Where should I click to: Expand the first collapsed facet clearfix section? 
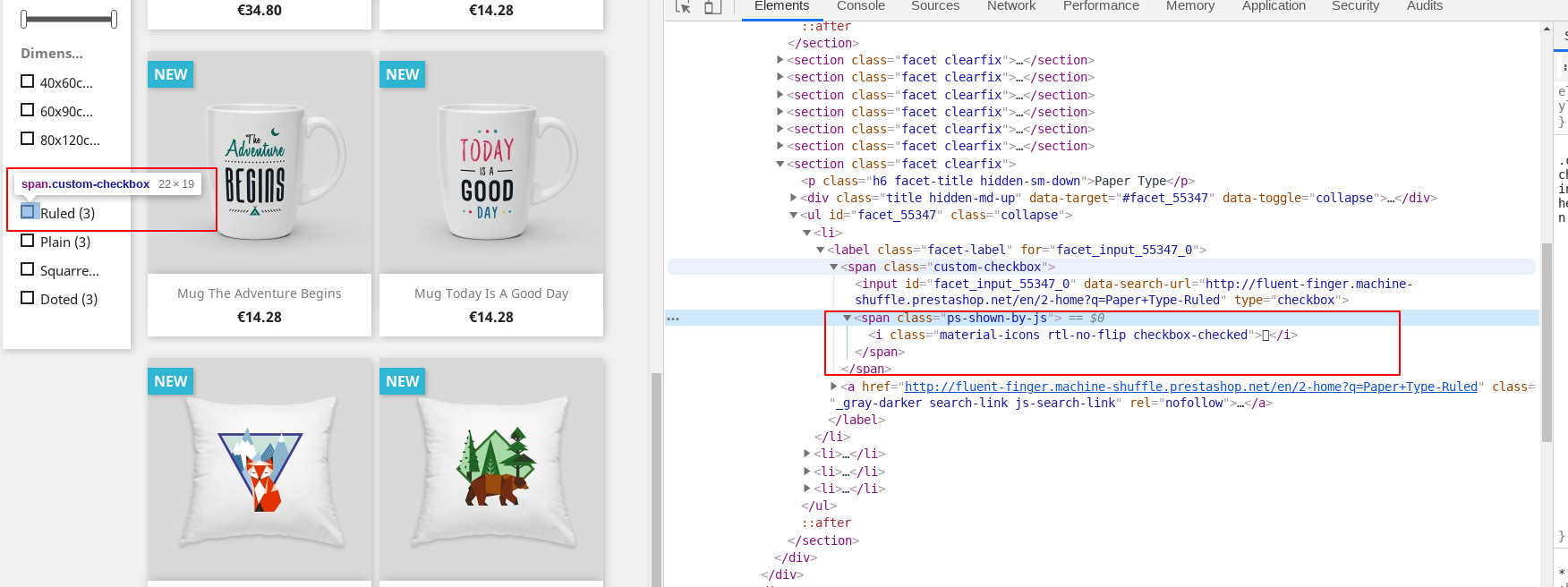click(780, 60)
